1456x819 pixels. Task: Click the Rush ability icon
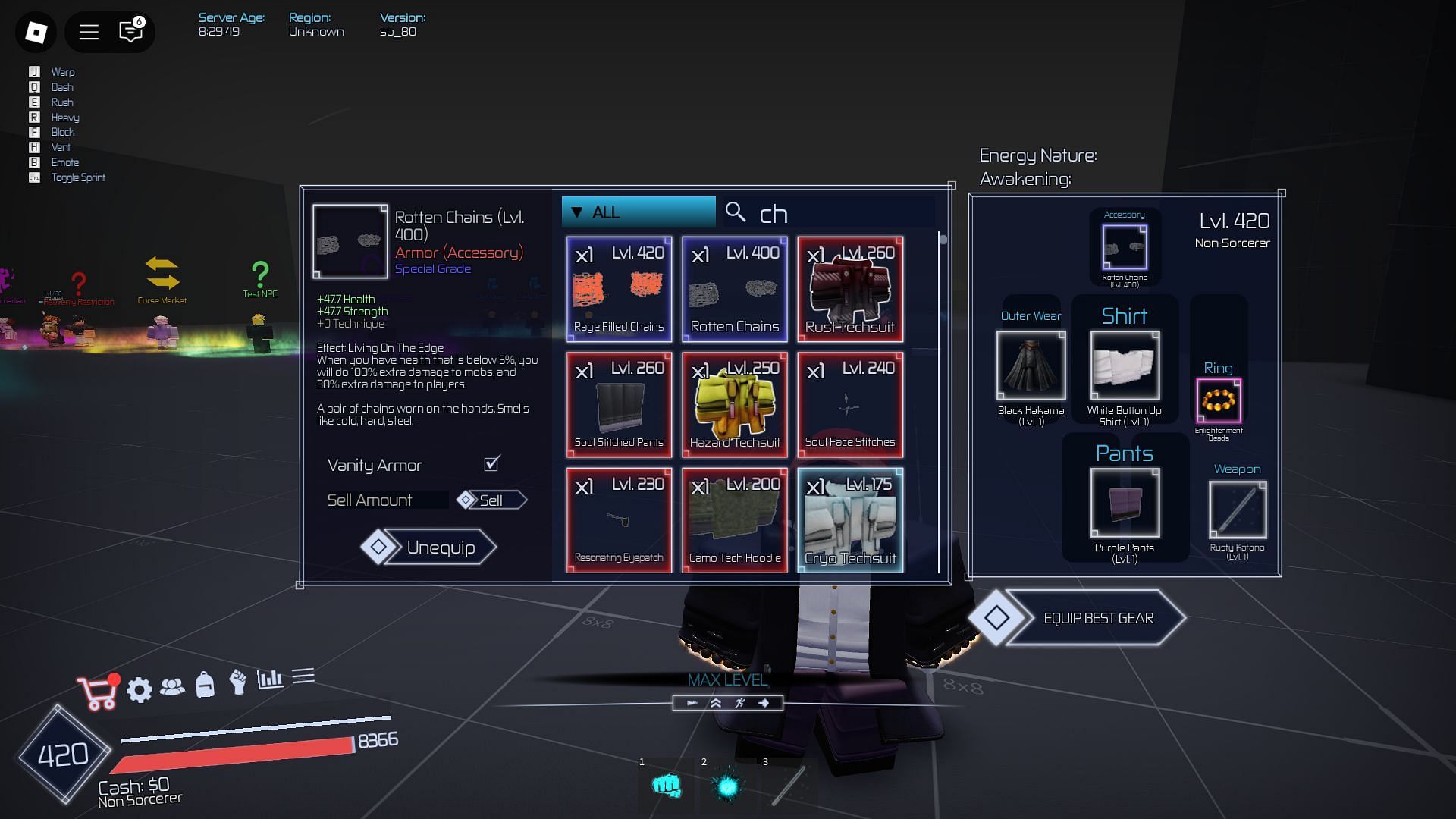[34, 102]
